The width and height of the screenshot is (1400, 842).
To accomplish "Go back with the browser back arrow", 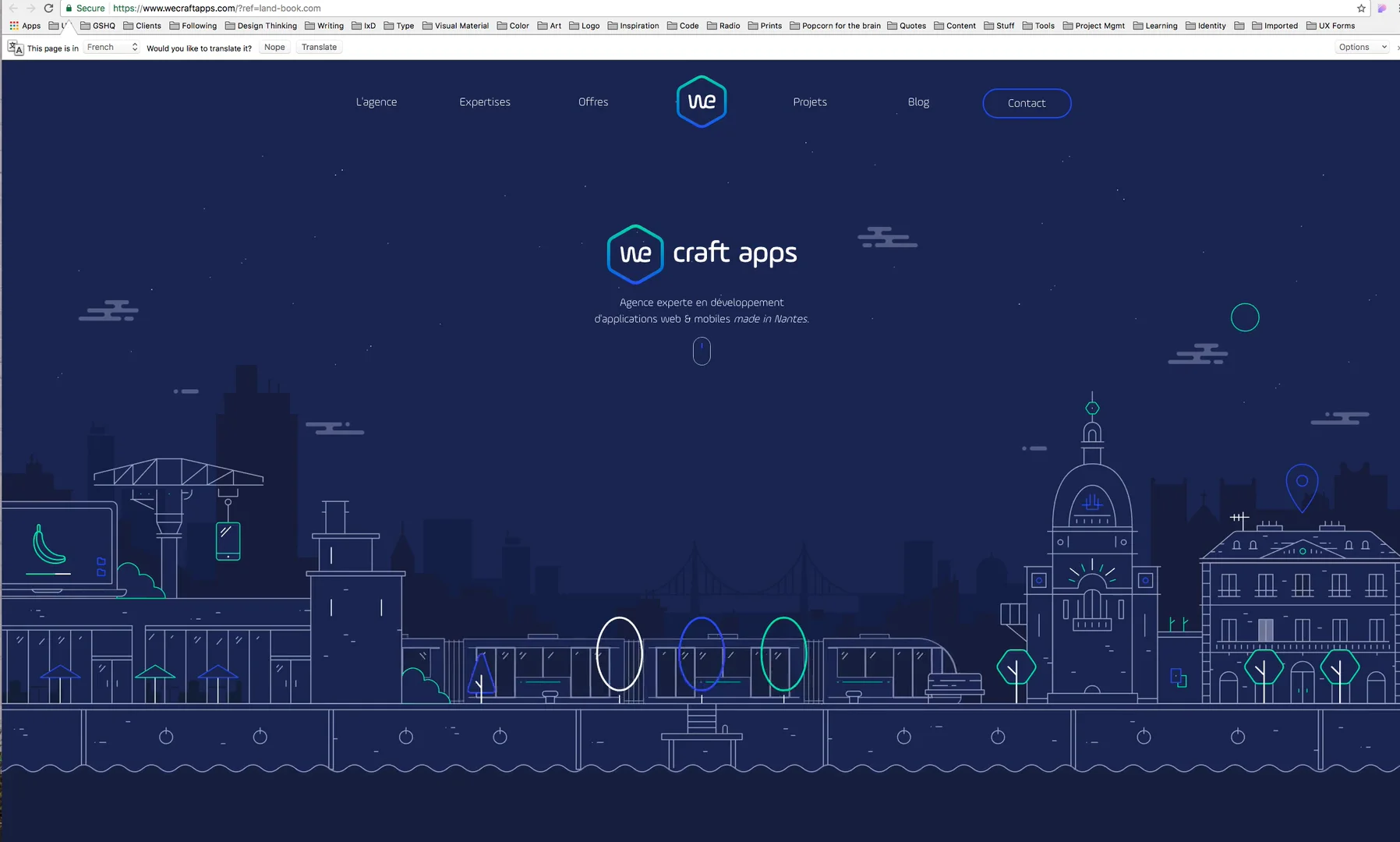I will click(13, 8).
